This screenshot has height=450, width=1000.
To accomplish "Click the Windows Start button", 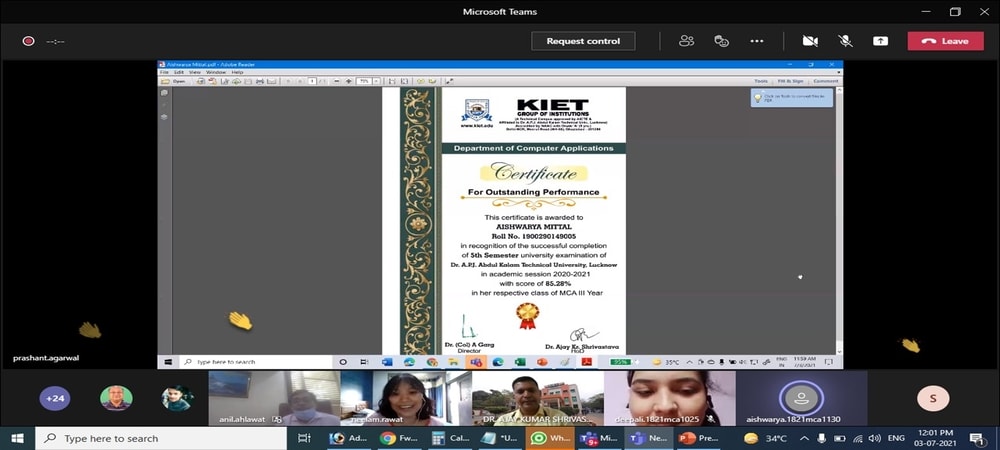I will [18, 438].
